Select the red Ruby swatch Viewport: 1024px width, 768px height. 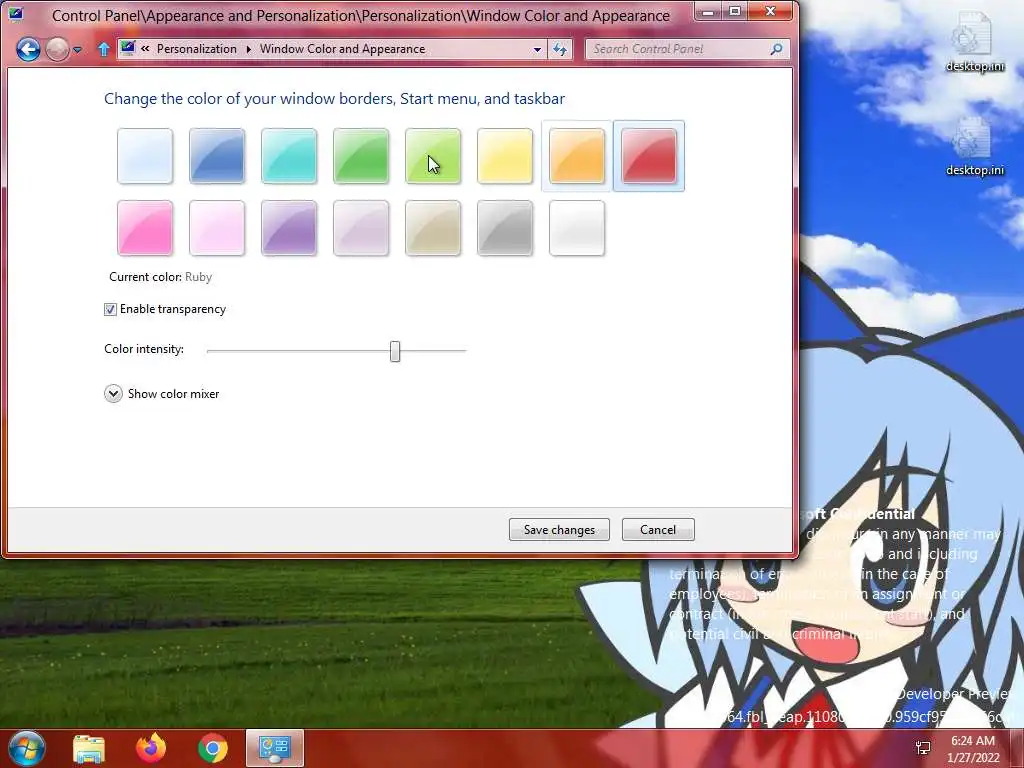648,156
